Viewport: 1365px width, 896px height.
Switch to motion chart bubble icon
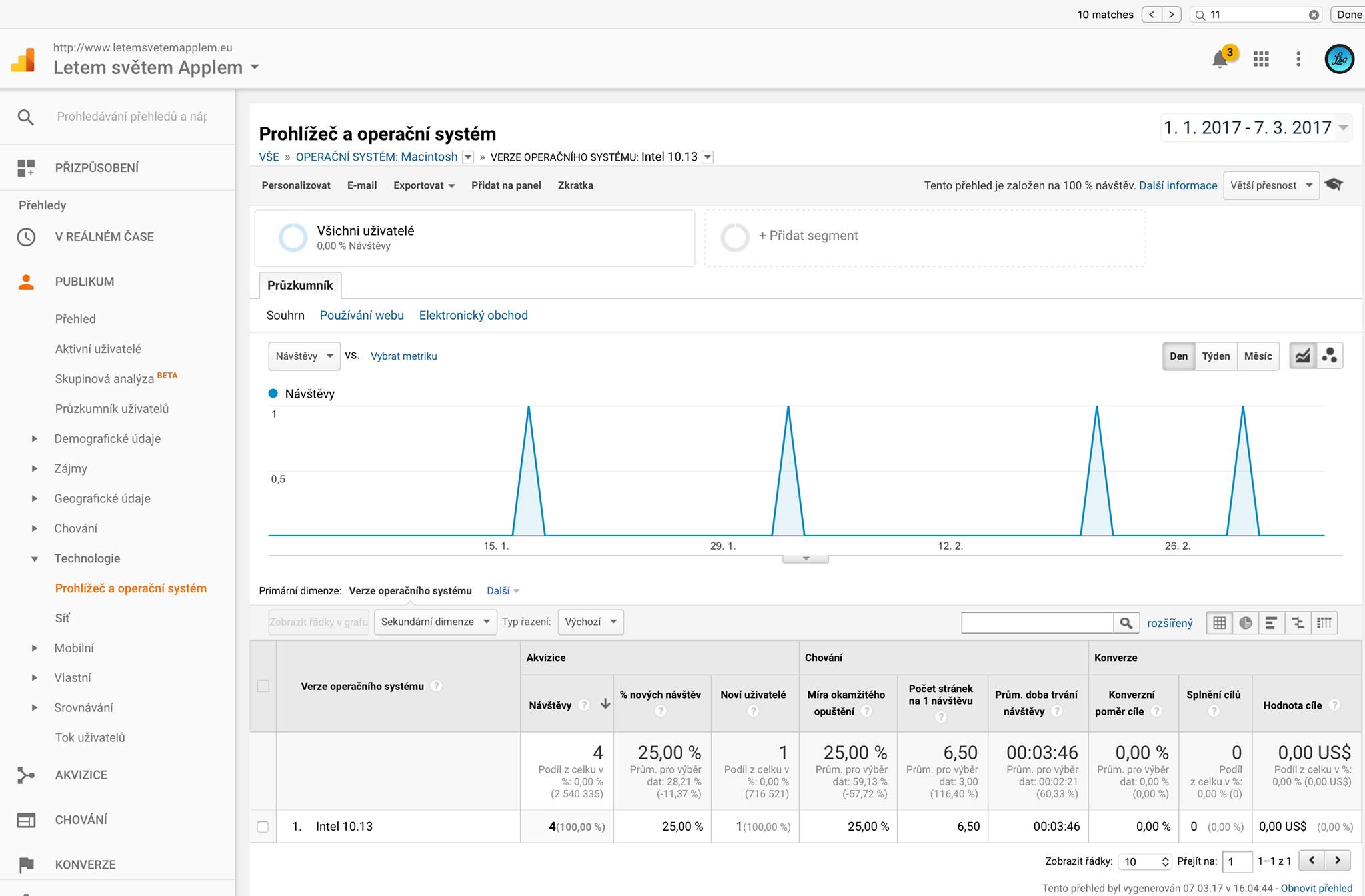(1330, 356)
